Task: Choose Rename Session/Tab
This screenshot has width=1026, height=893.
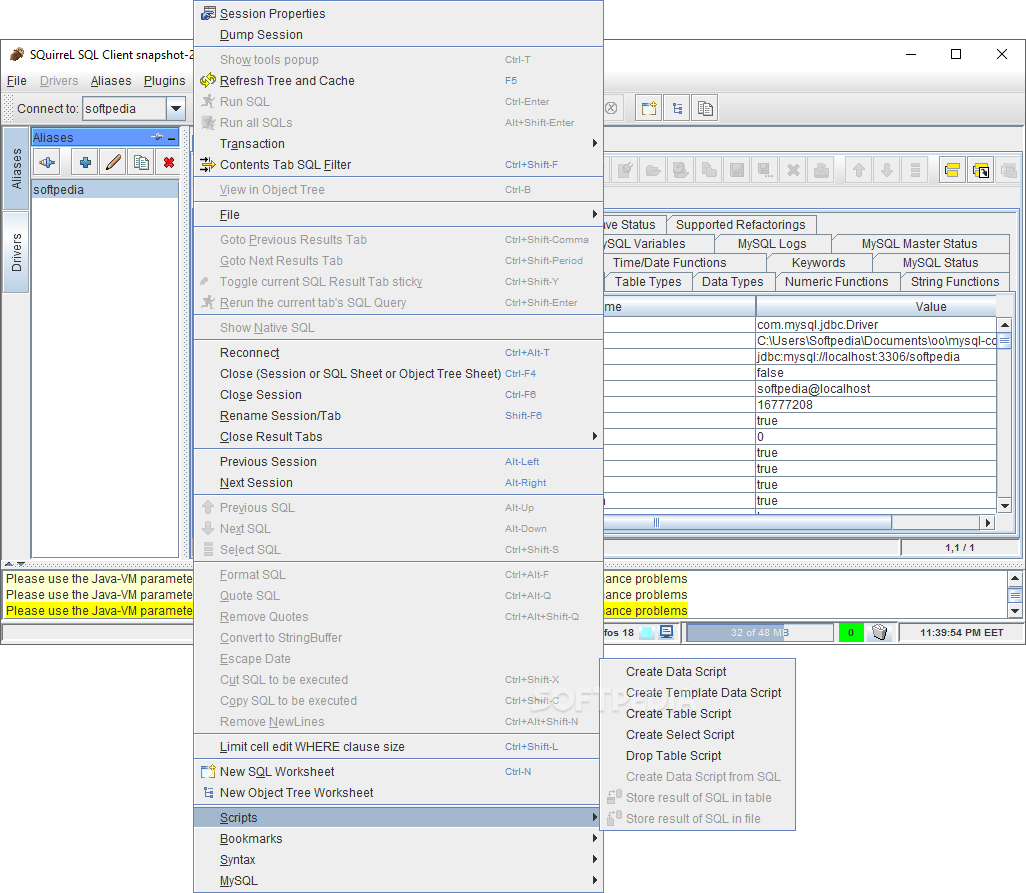Action: [398, 415]
